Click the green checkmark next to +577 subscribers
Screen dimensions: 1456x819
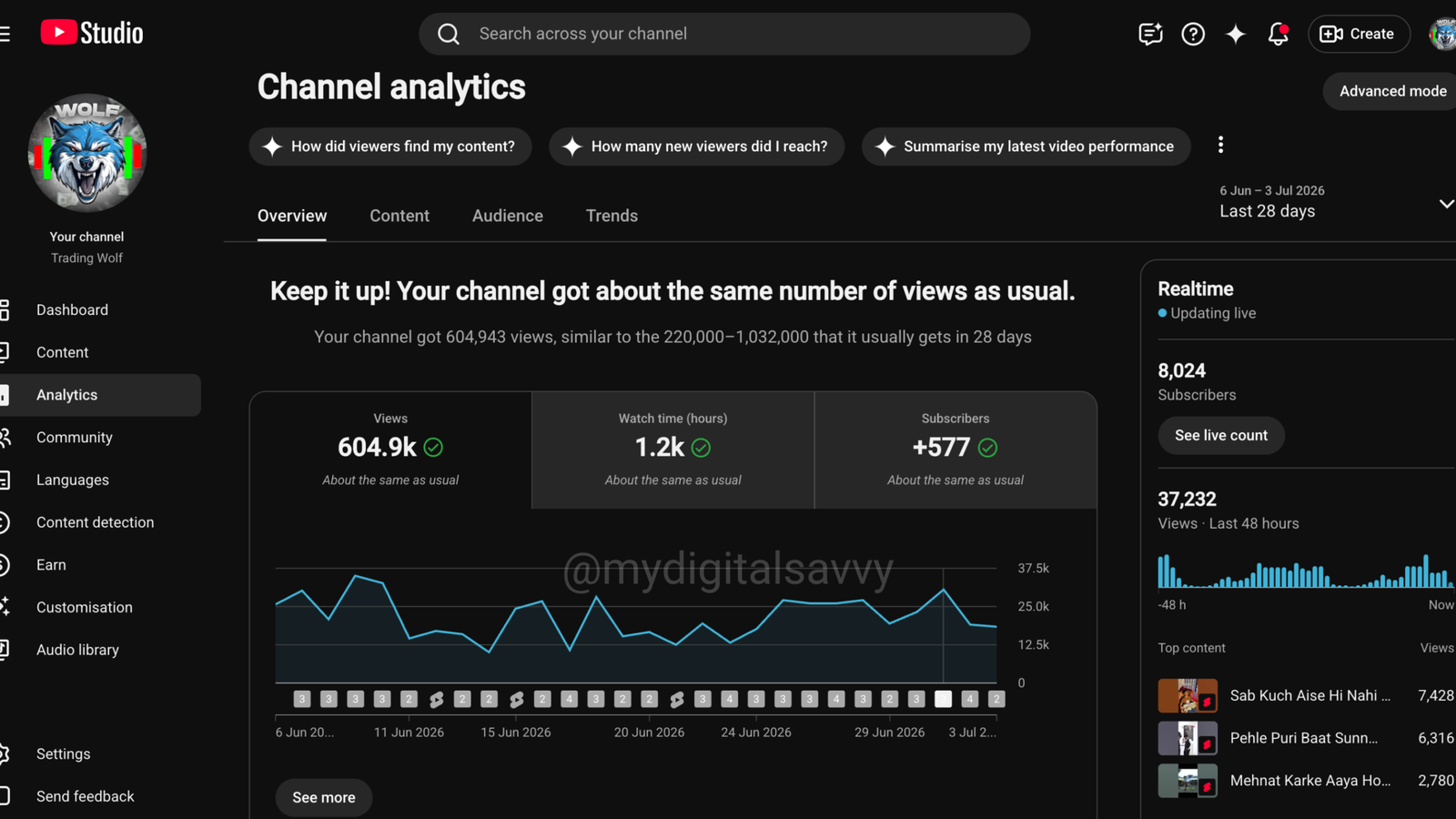pos(987,448)
